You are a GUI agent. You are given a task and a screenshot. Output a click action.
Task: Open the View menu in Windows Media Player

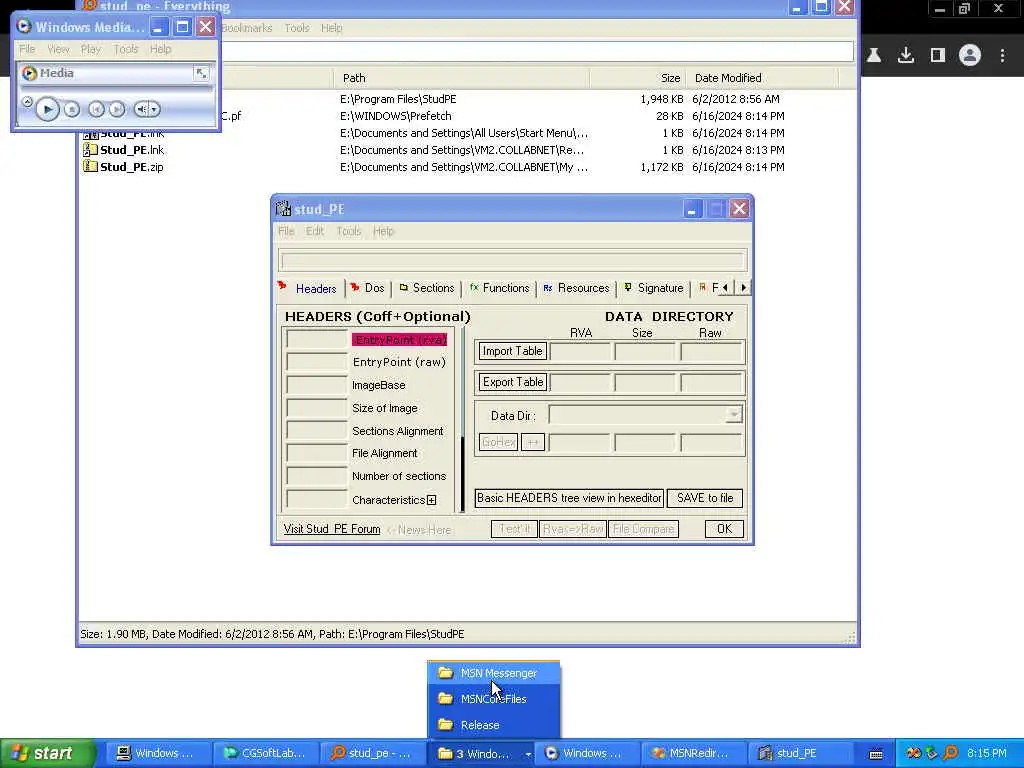click(x=58, y=49)
